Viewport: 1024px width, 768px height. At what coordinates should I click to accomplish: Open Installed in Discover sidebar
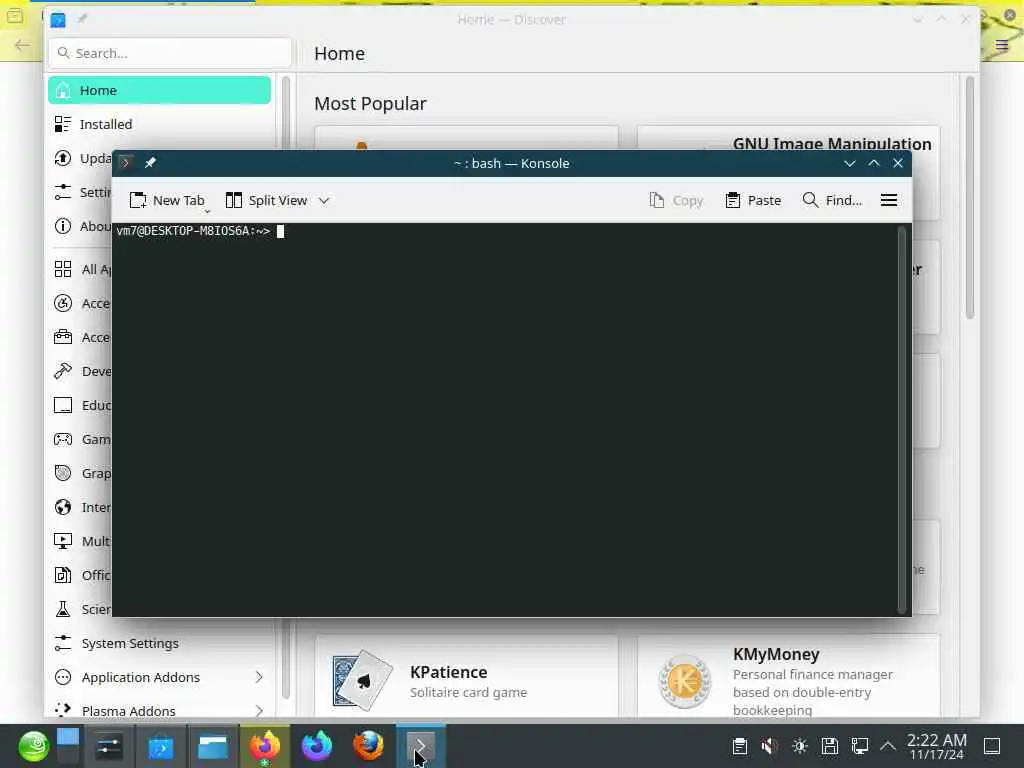(159, 124)
